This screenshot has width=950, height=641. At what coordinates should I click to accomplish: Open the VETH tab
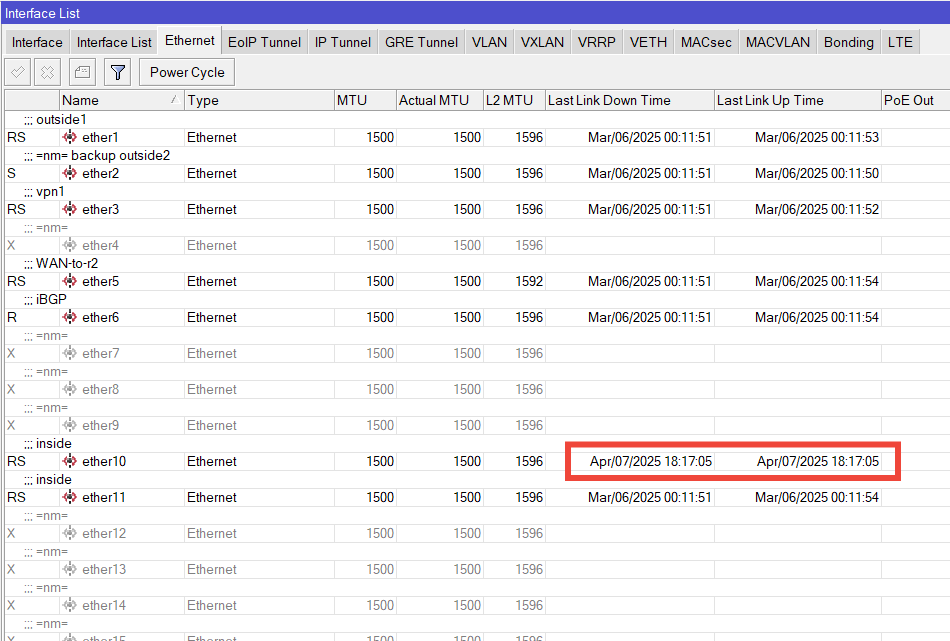point(648,42)
